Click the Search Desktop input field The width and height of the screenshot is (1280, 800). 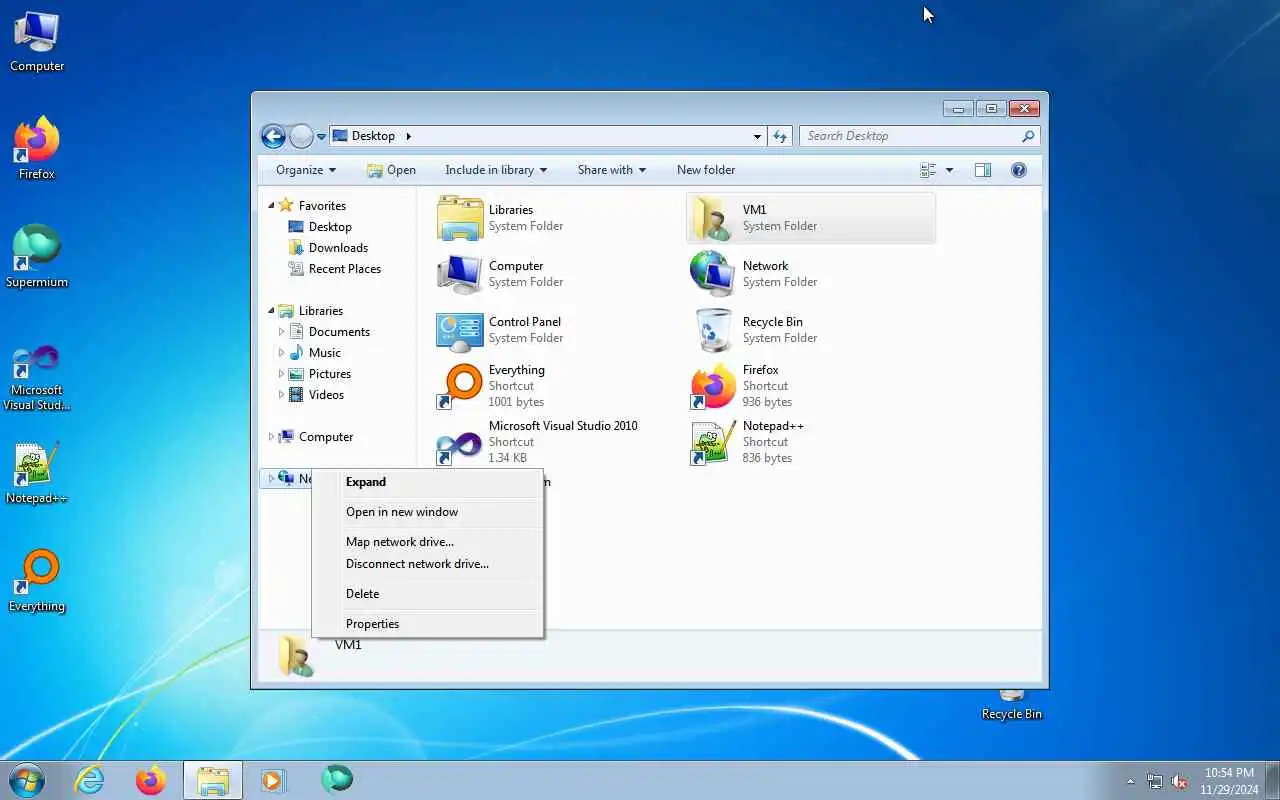tap(920, 136)
